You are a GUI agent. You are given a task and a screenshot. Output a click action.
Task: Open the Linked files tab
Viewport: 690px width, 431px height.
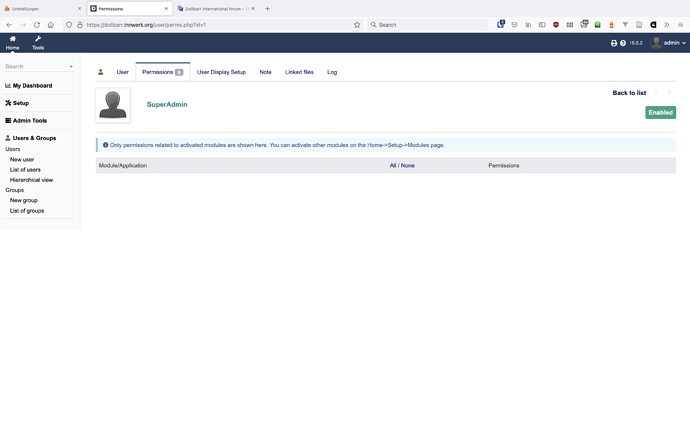(x=299, y=72)
